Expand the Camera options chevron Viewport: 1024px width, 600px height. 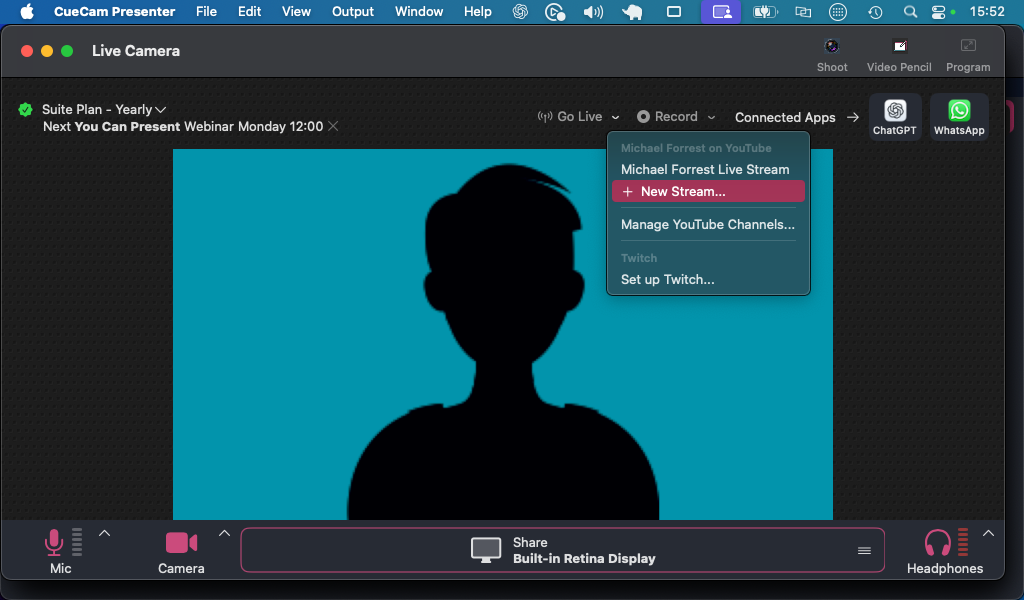click(224, 533)
